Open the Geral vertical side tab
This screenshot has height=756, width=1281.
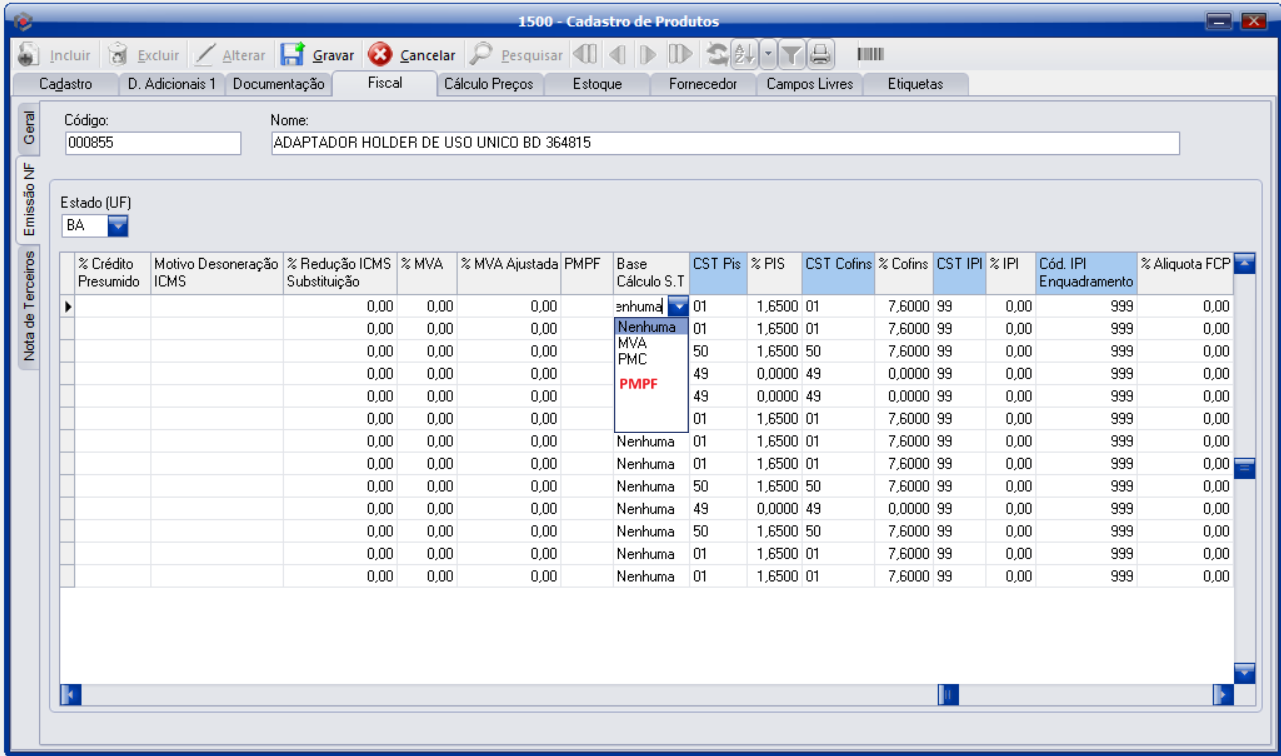(x=29, y=127)
